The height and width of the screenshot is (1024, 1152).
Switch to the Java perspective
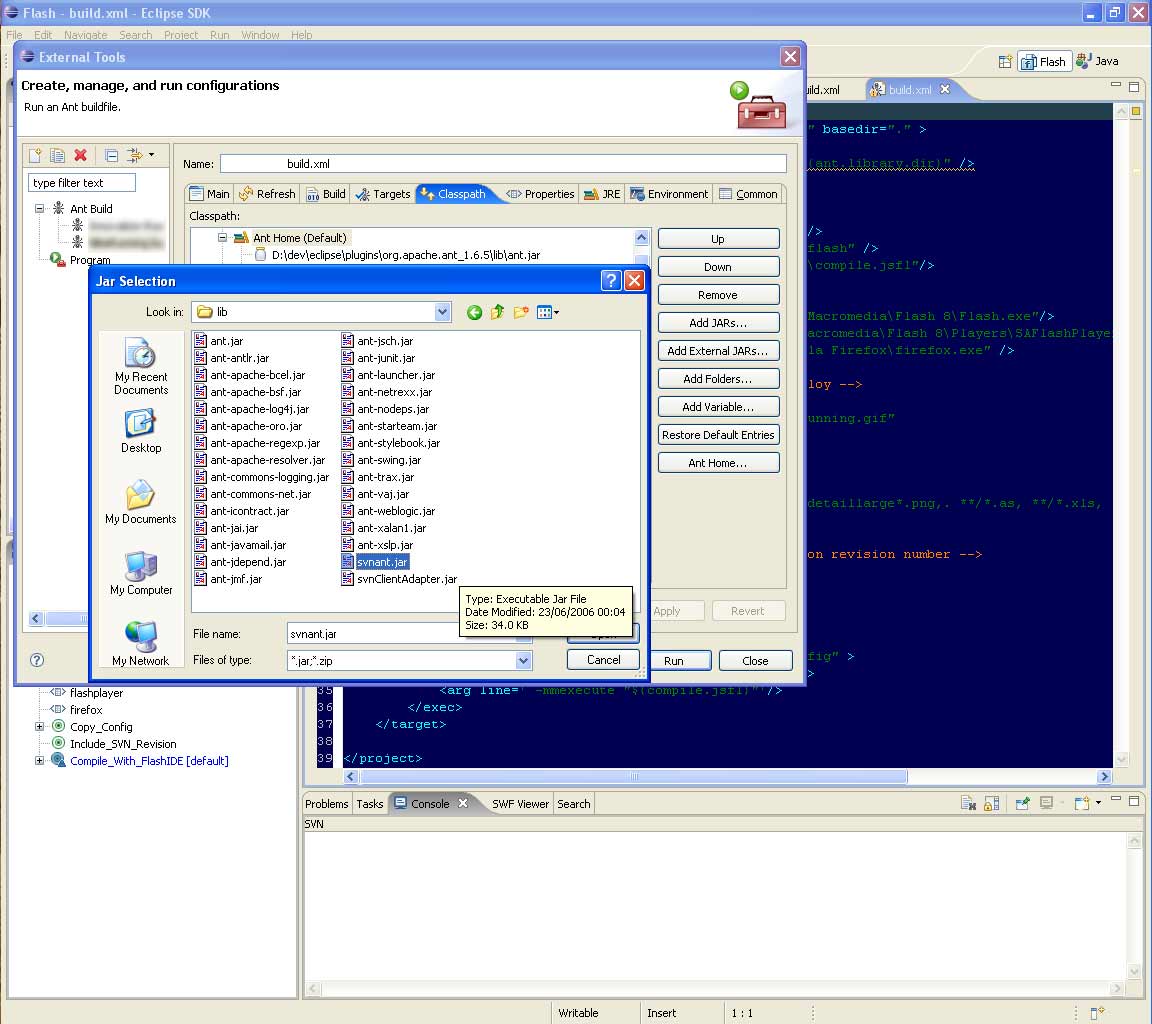[x=1098, y=62]
